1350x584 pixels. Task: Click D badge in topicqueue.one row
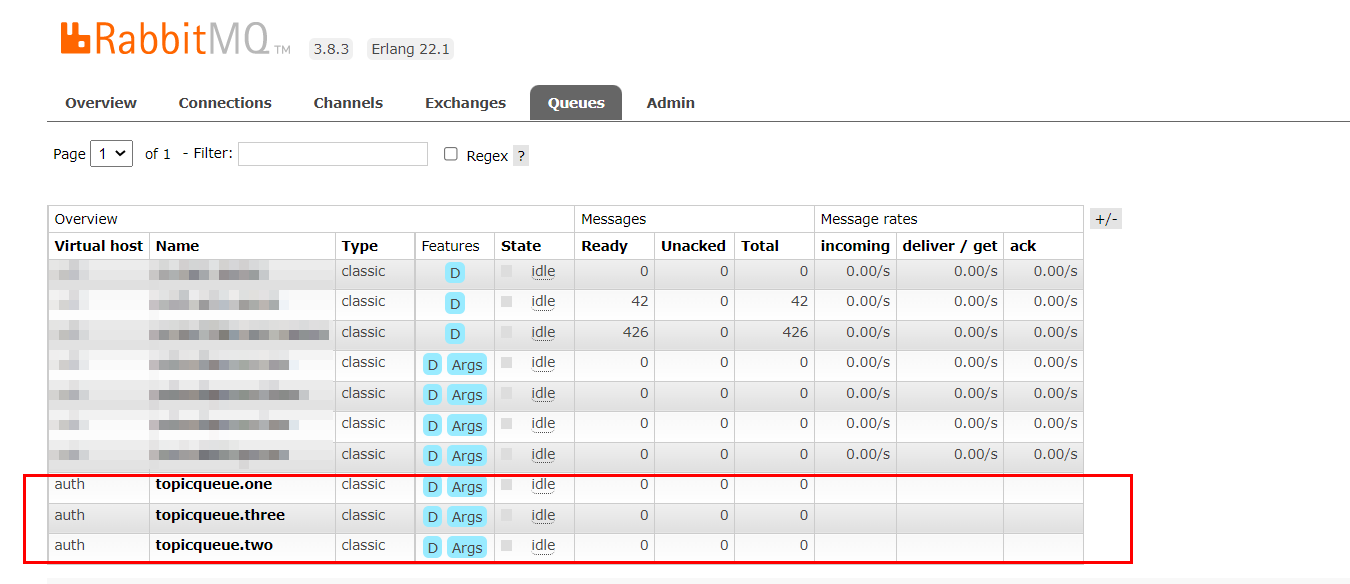433,487
